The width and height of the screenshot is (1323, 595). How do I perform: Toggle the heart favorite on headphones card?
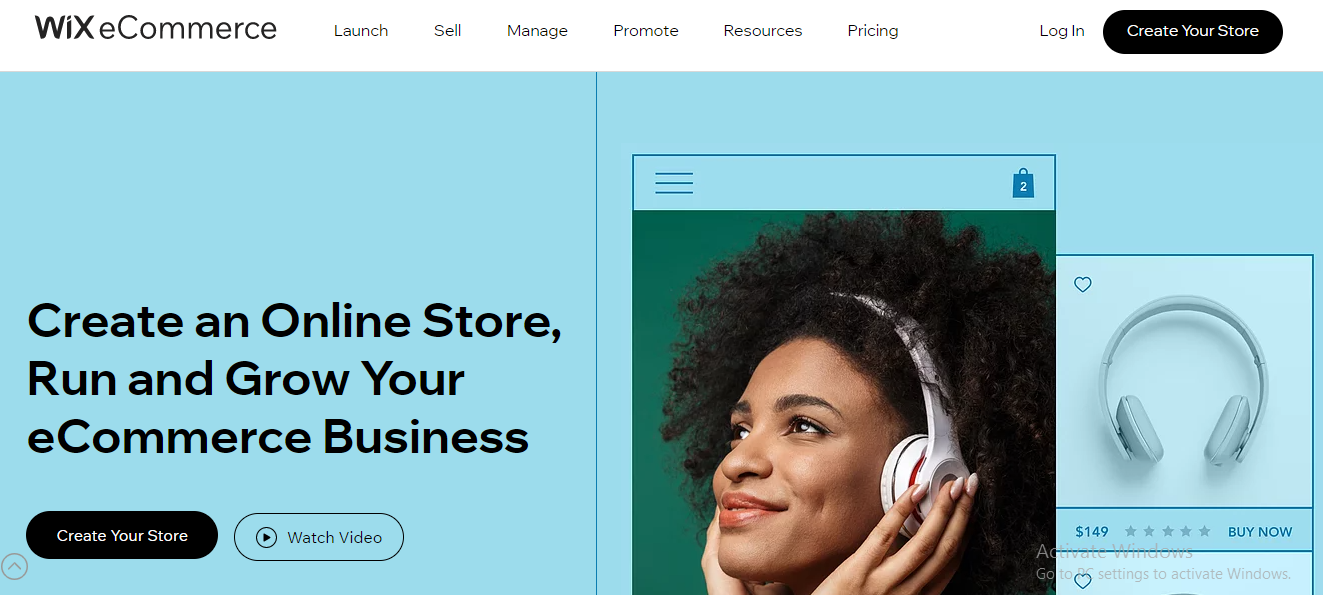pos(1082,285)
